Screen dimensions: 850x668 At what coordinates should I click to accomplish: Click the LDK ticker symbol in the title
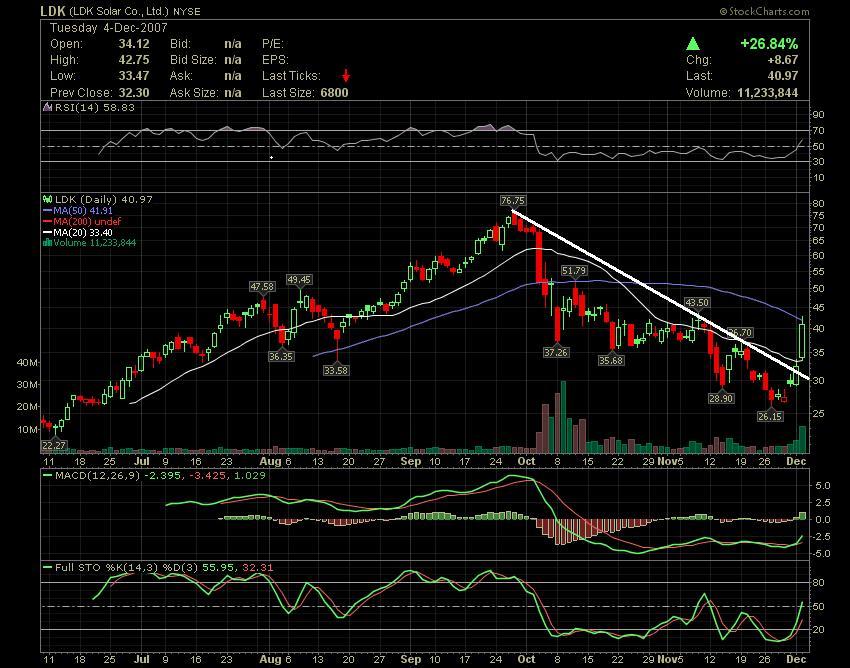53,10
